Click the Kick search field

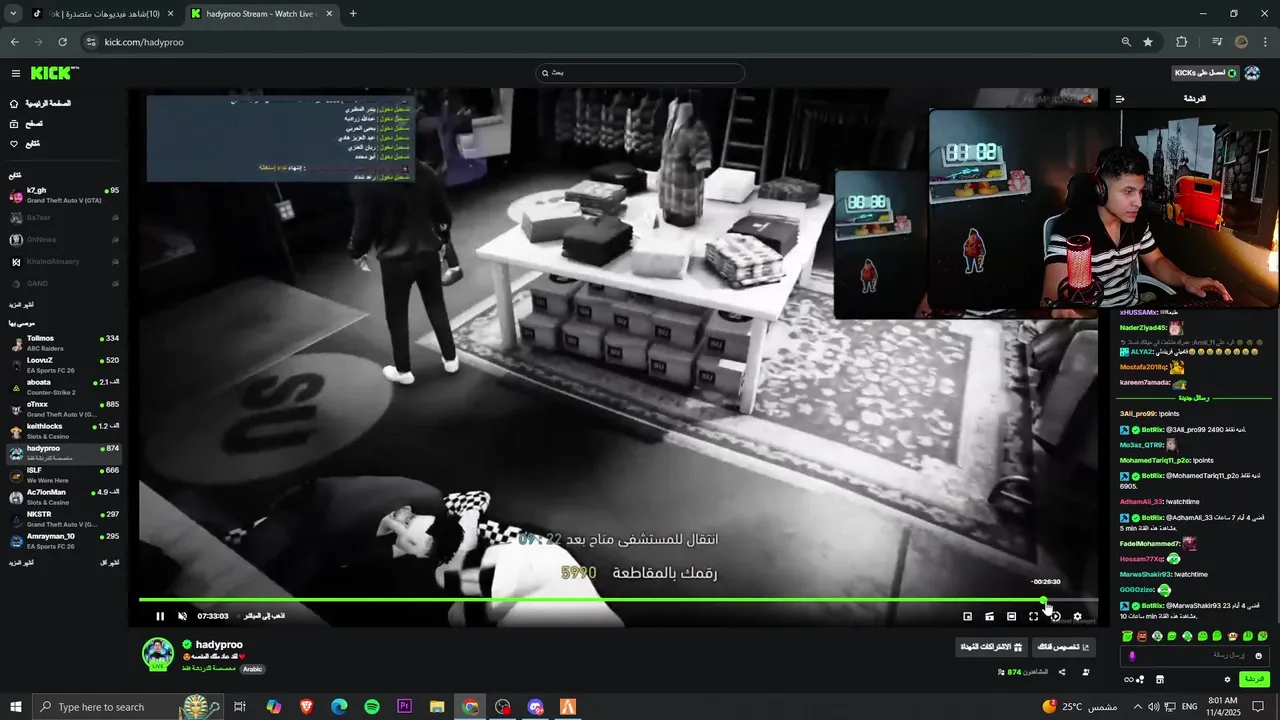click(640, 73)
